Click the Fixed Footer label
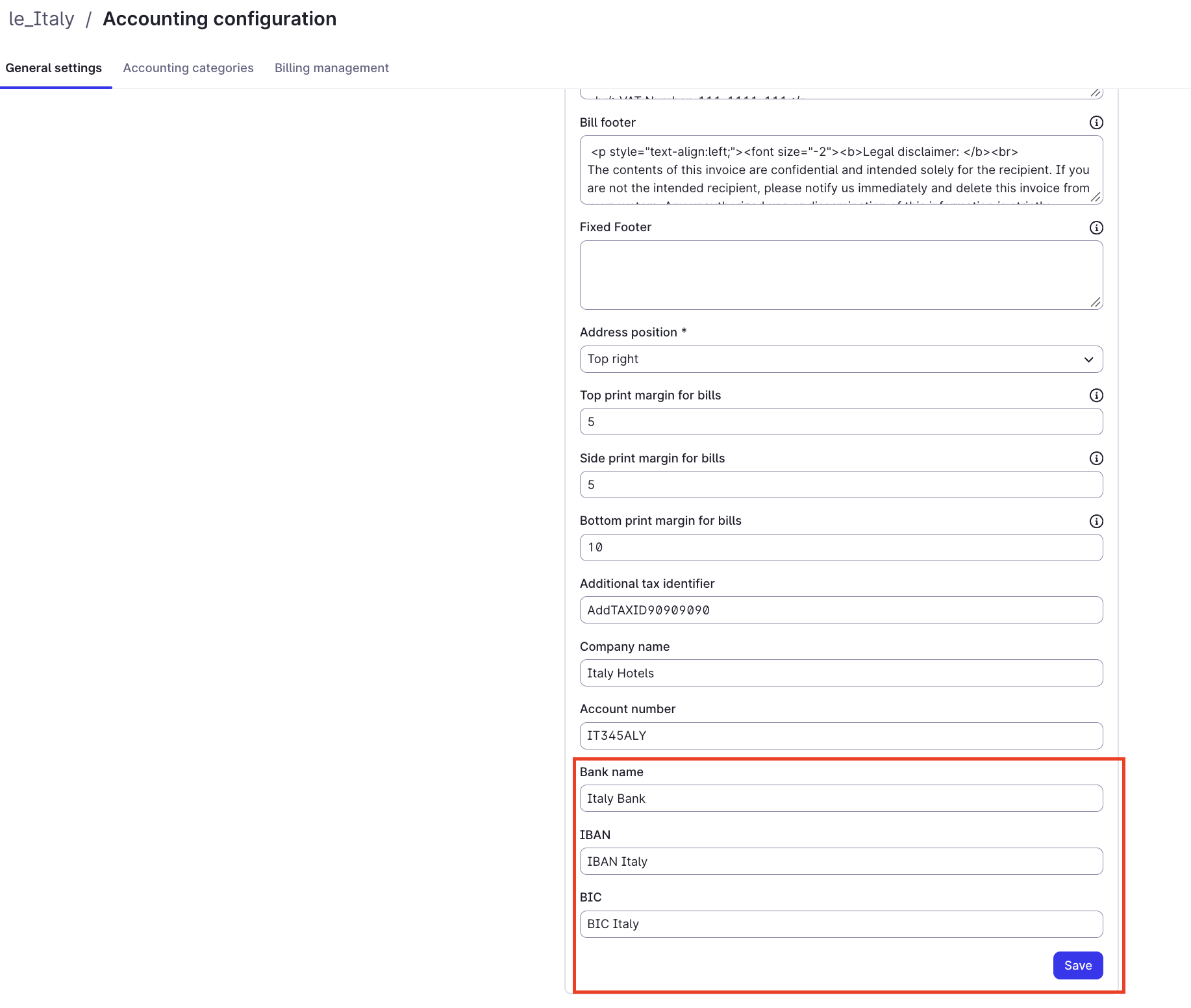Screen dimensions: 1191x1008 click(616, 227)
